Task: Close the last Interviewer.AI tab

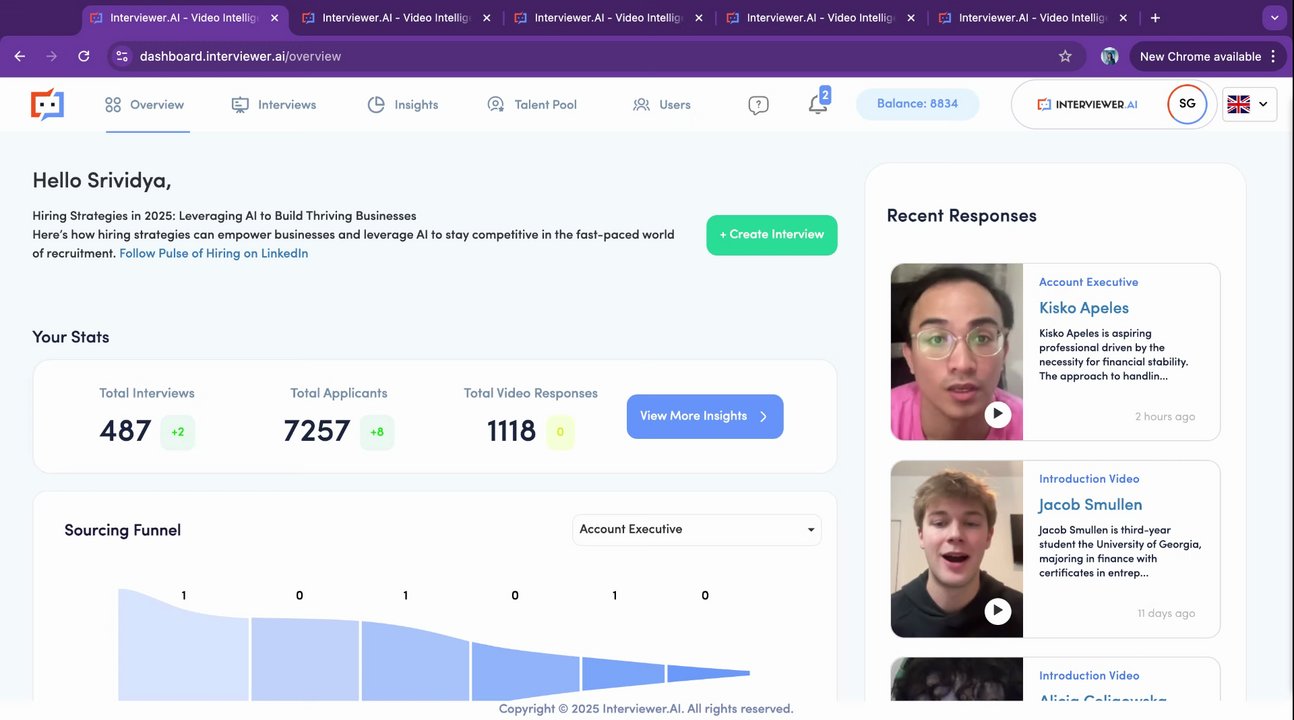Action: 1122,18
